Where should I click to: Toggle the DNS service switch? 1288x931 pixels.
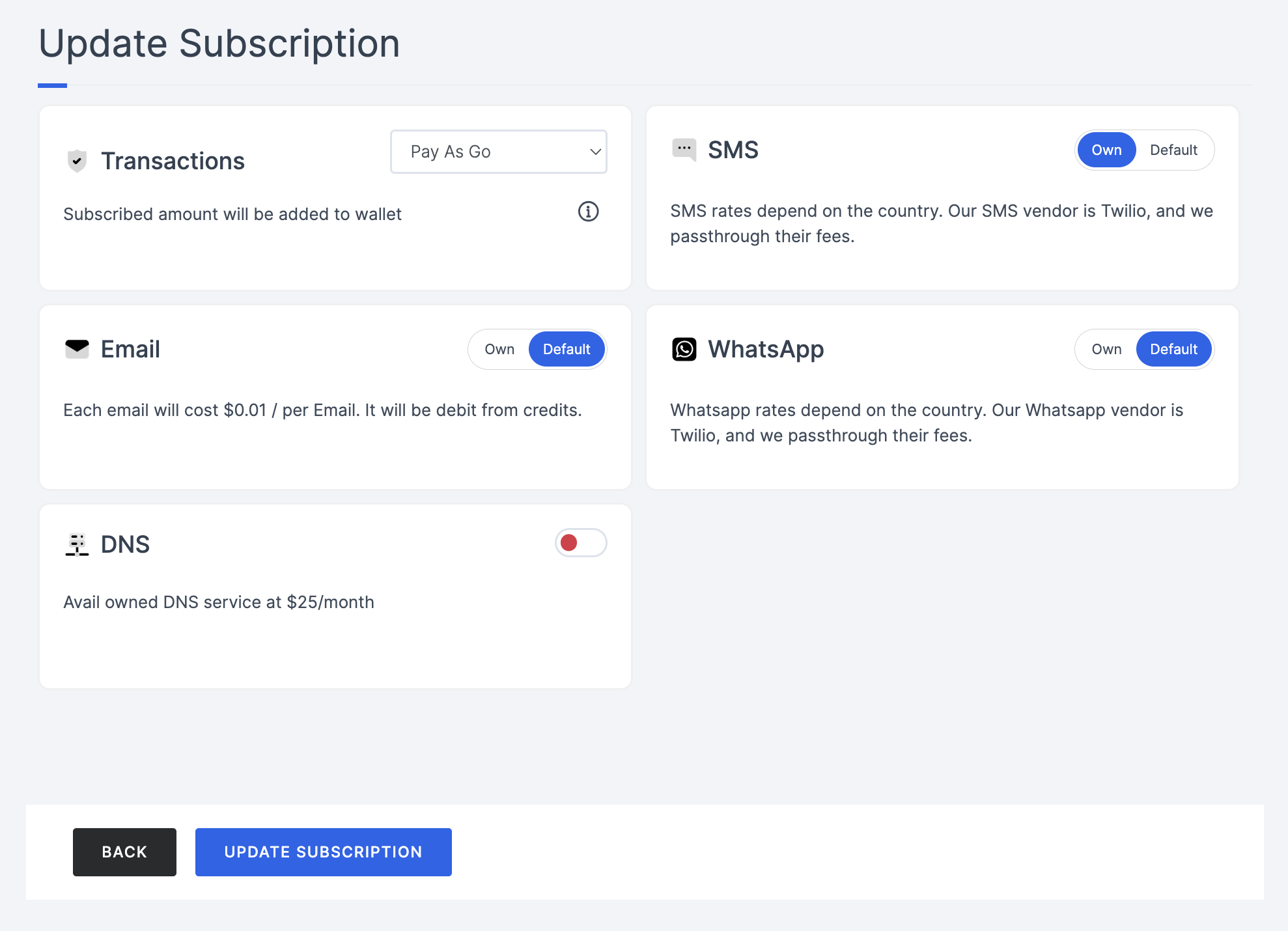coord(580,542)
